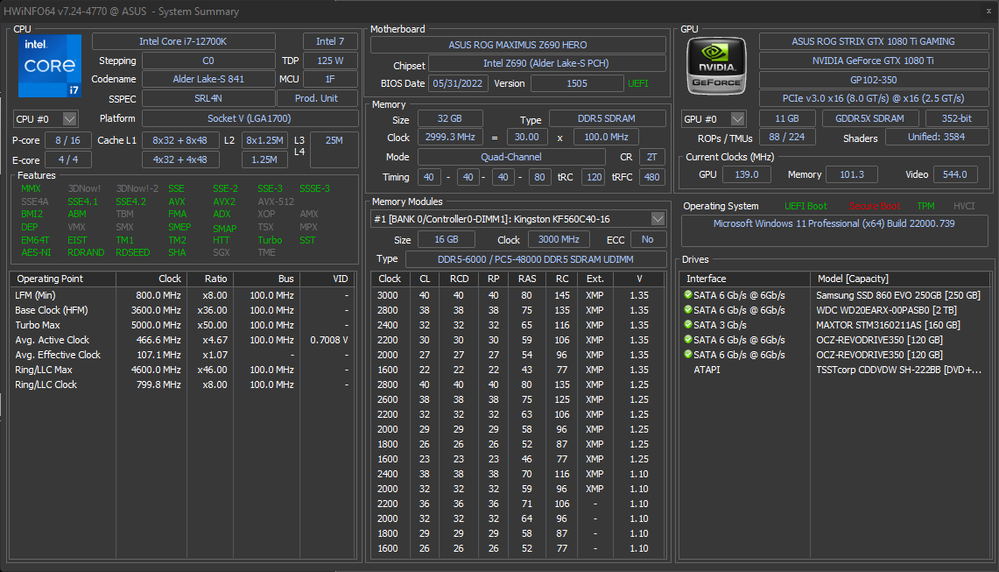
Task: Click the Quad-Channel memory mode field
Action: (x=511, y=157)
